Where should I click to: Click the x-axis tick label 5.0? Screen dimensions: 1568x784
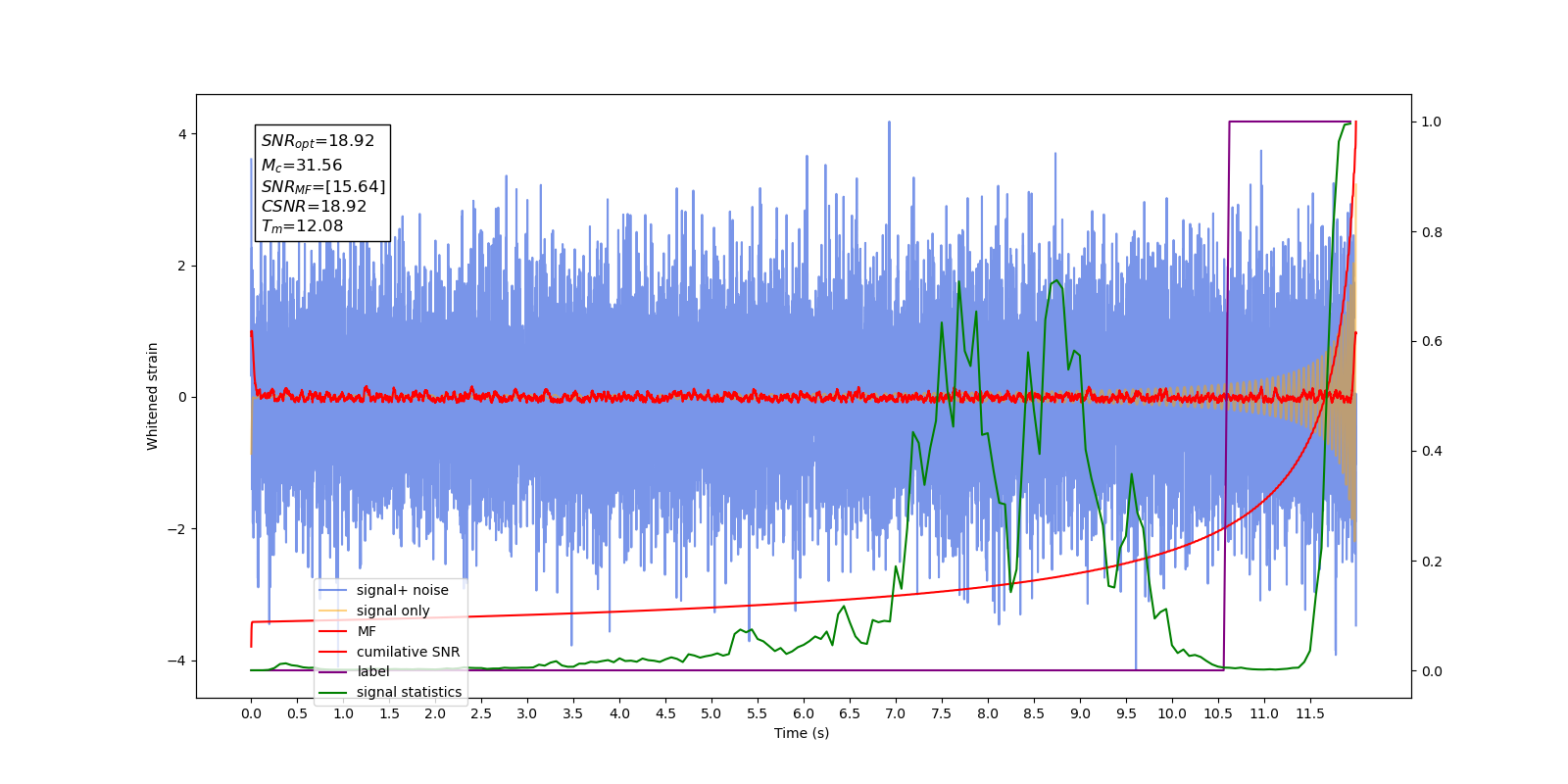click(711, 713)
